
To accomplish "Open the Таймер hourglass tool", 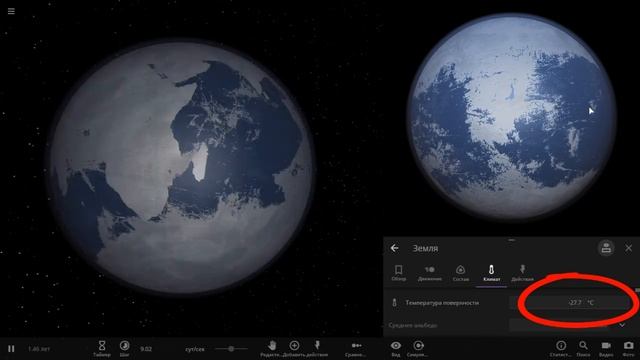I will coord(102,348).
